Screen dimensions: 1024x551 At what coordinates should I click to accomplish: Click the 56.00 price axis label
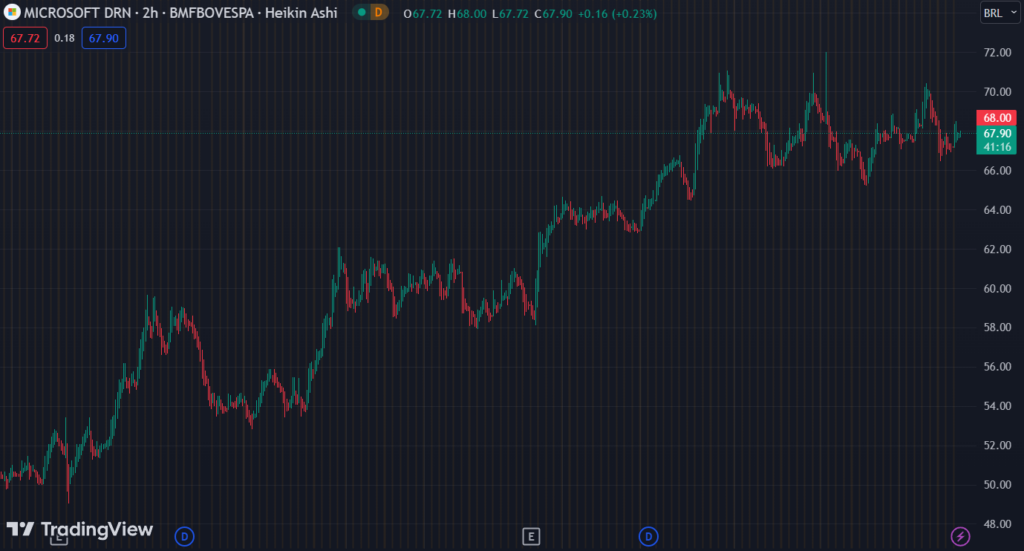[997, 366]
